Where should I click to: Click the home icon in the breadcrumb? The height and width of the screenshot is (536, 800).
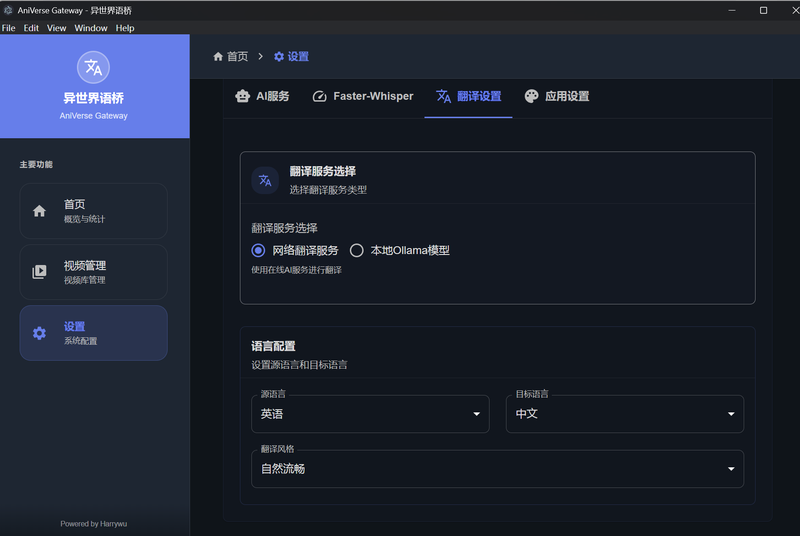click(x=218, y=56)
